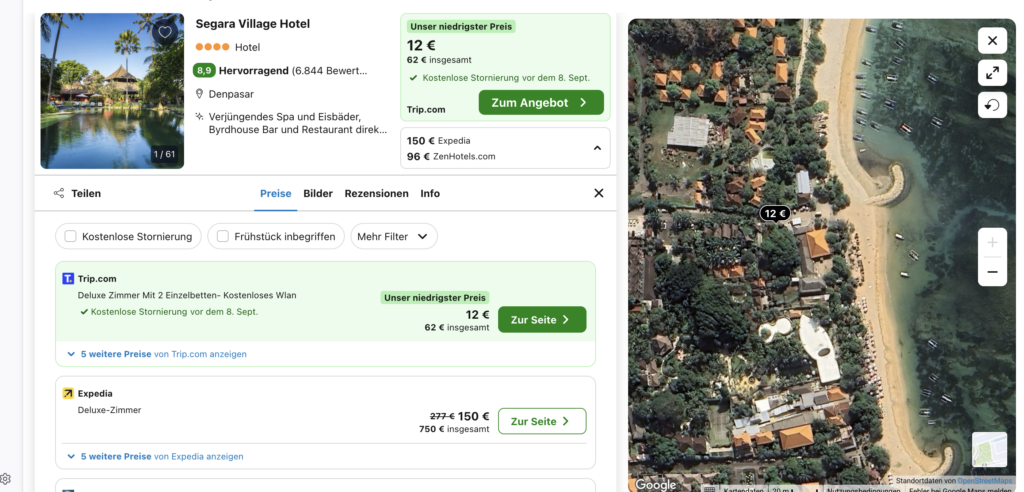Tick the Frühstück inbegriffen checkbox

coord(223,236)
